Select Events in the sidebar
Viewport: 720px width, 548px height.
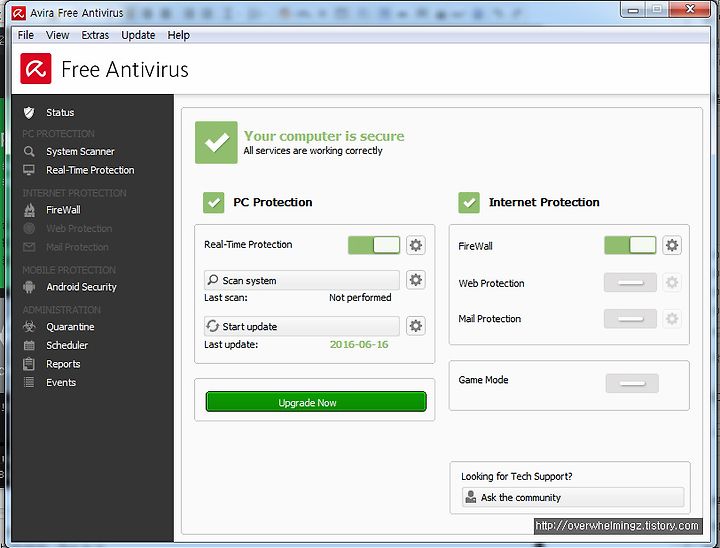pos(61,382)
